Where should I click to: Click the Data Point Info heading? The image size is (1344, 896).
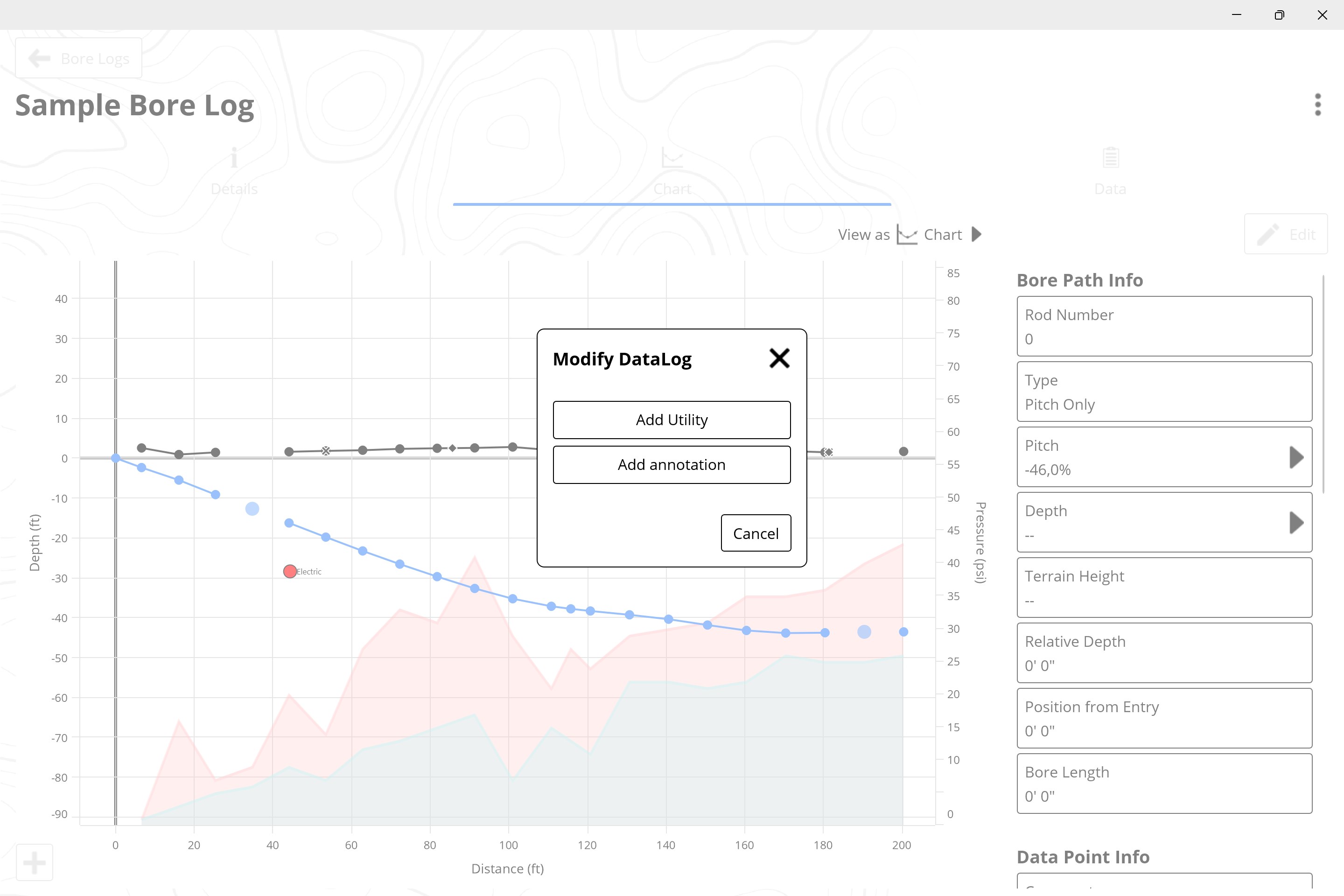point(1083,857)
